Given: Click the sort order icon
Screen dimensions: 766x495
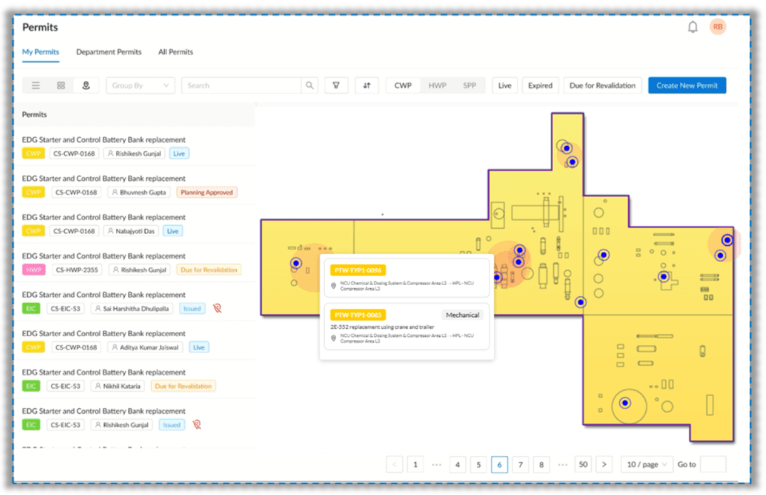Looking at the screenshot, I should [367, 86].
